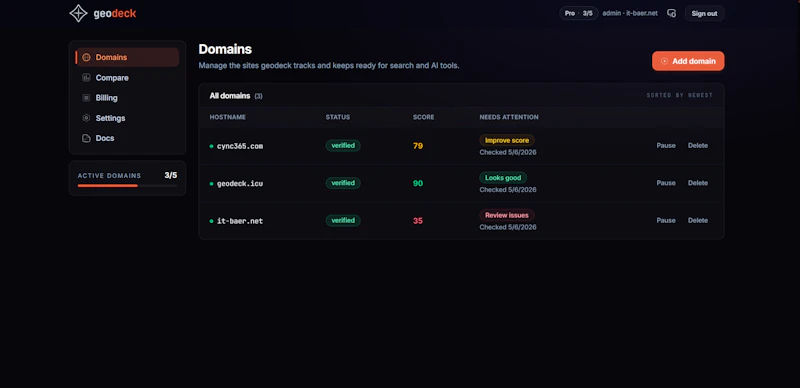Delete the geodeck.icu domain
Viewport: 800px width, 388px height.
pos(697,183)
